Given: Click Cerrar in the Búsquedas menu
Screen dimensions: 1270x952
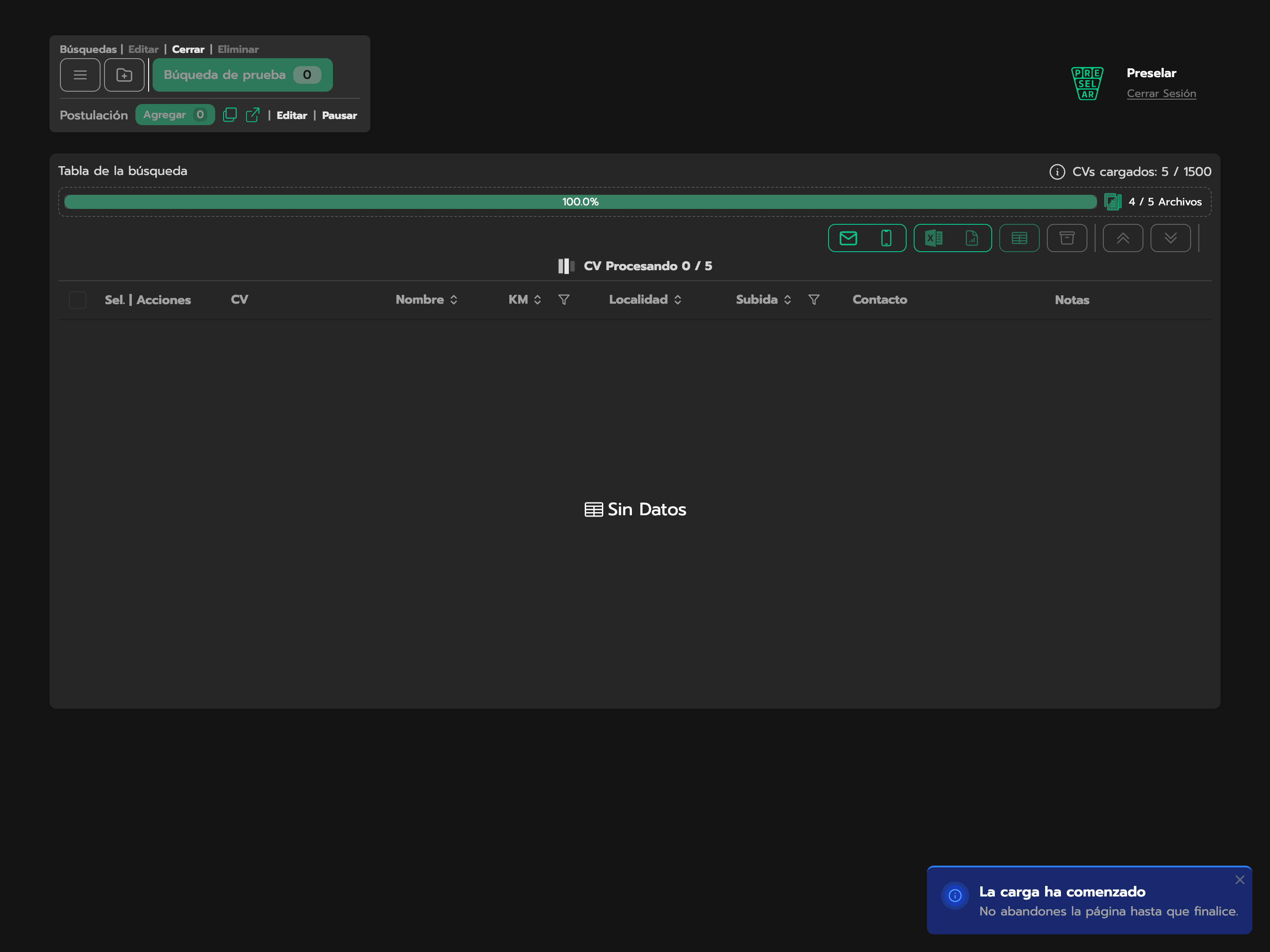Looking at the screenshot, I should coord(188,49).
